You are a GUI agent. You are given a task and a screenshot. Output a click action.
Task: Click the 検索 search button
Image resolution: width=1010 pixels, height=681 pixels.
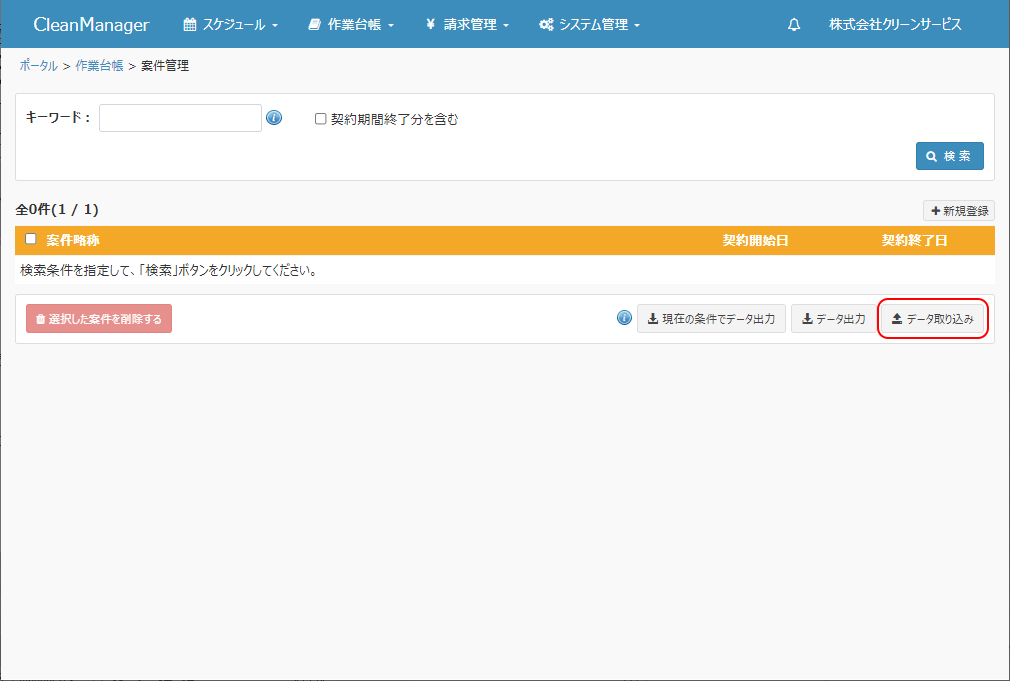coord(949,156)
